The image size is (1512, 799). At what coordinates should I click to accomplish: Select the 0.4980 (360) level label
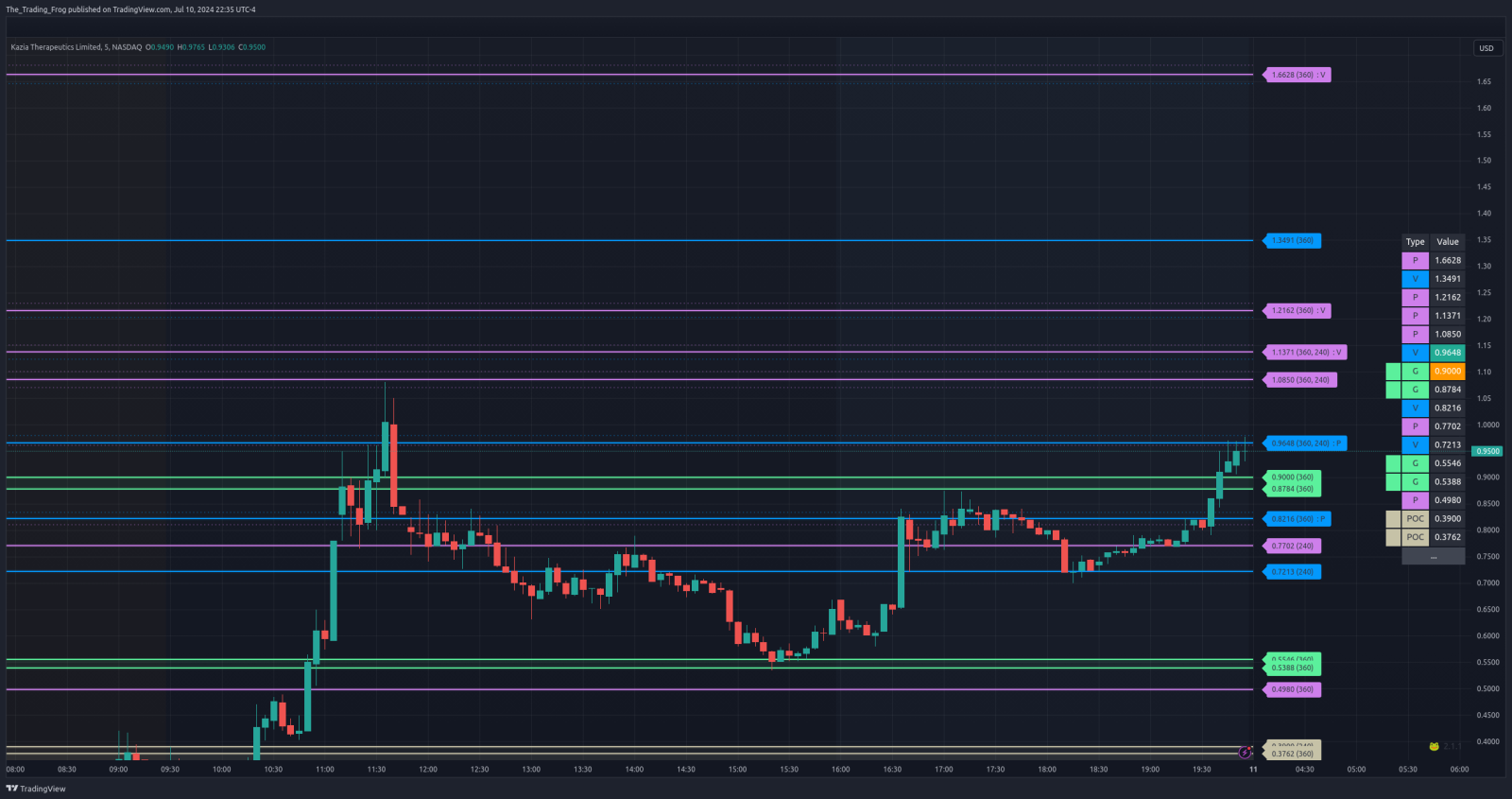point(1292,689)
